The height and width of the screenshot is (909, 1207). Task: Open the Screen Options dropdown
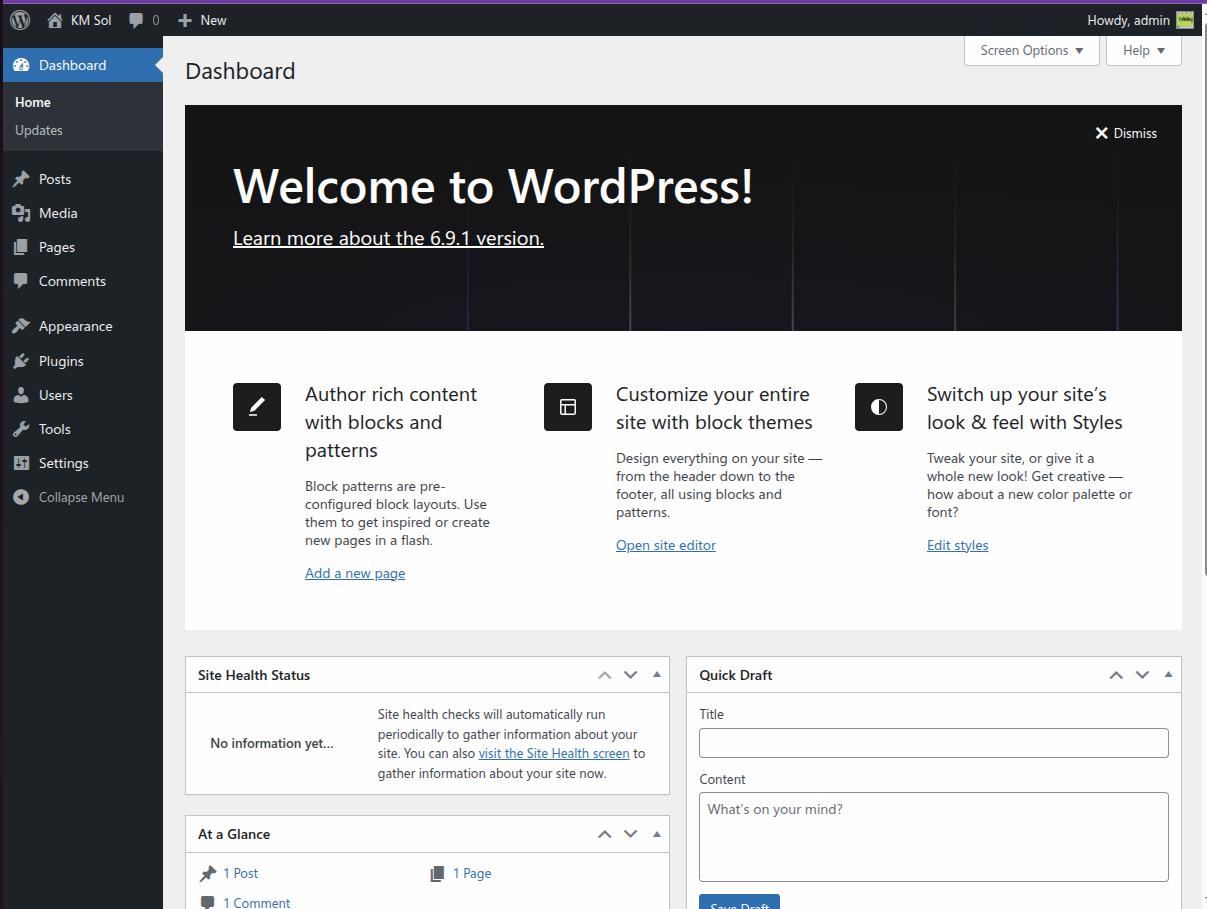click(1031, 50)
